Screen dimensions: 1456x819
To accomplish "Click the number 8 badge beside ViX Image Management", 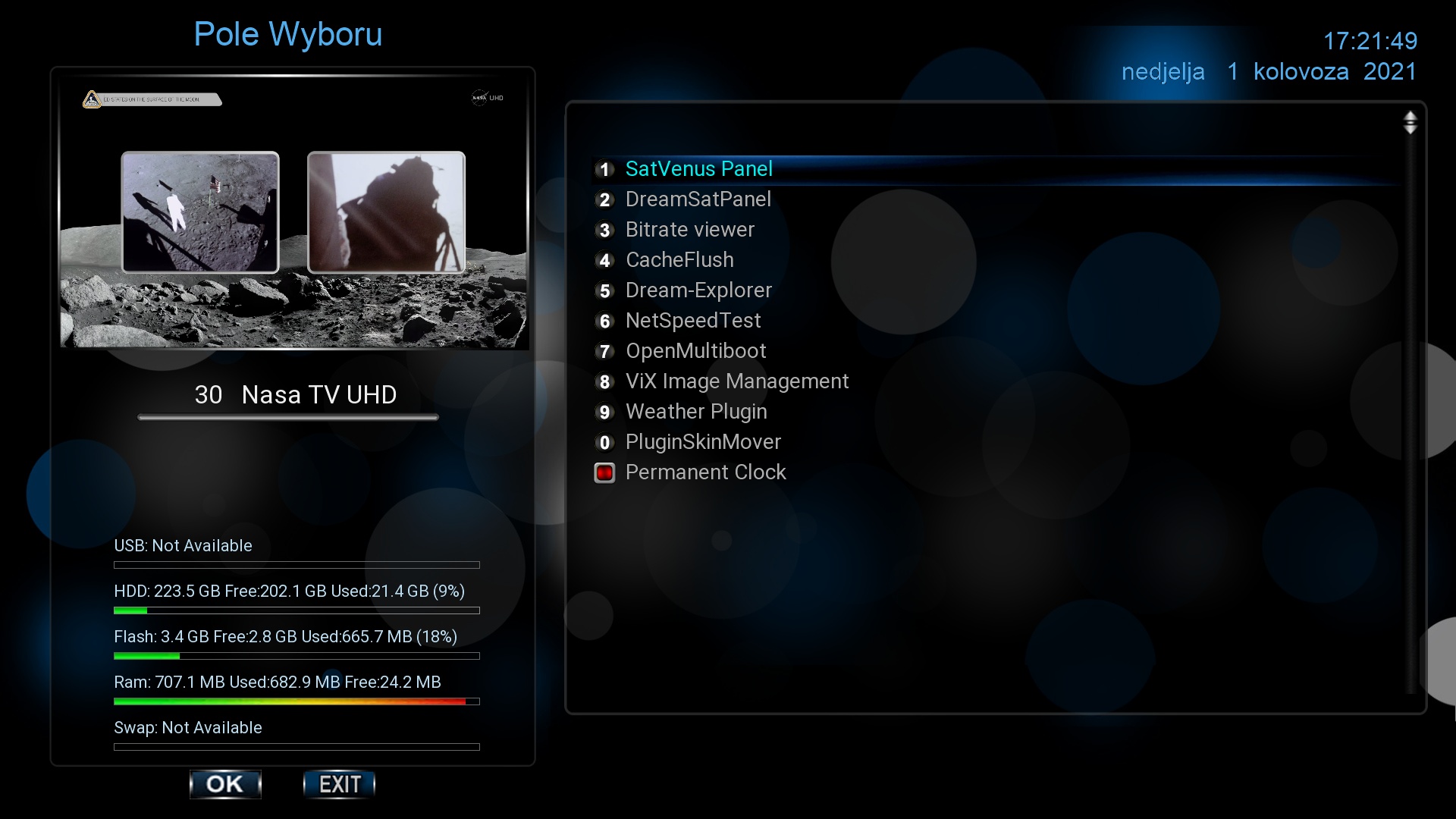I will point(604,381).
